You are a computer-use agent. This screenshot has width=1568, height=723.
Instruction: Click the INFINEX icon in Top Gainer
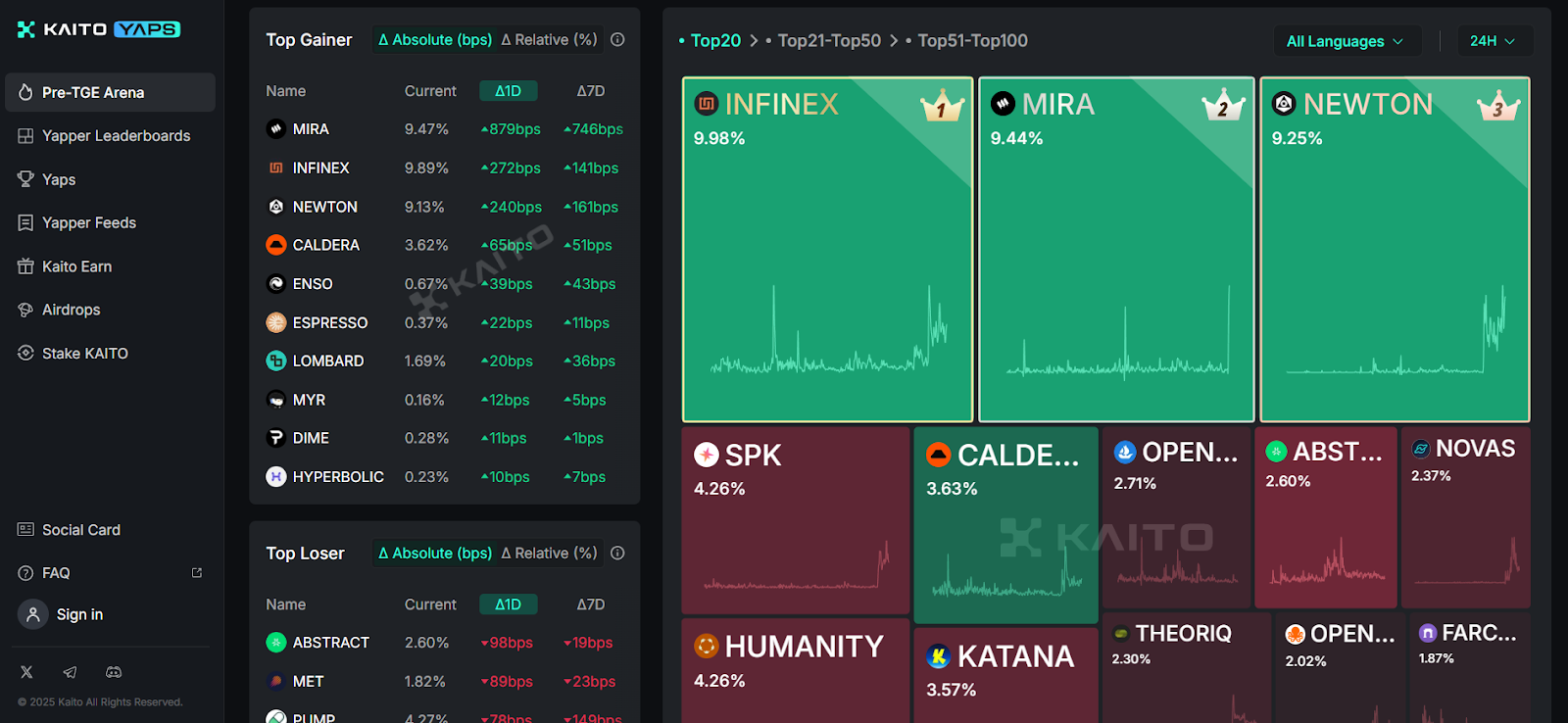click(x=276, y=168)
